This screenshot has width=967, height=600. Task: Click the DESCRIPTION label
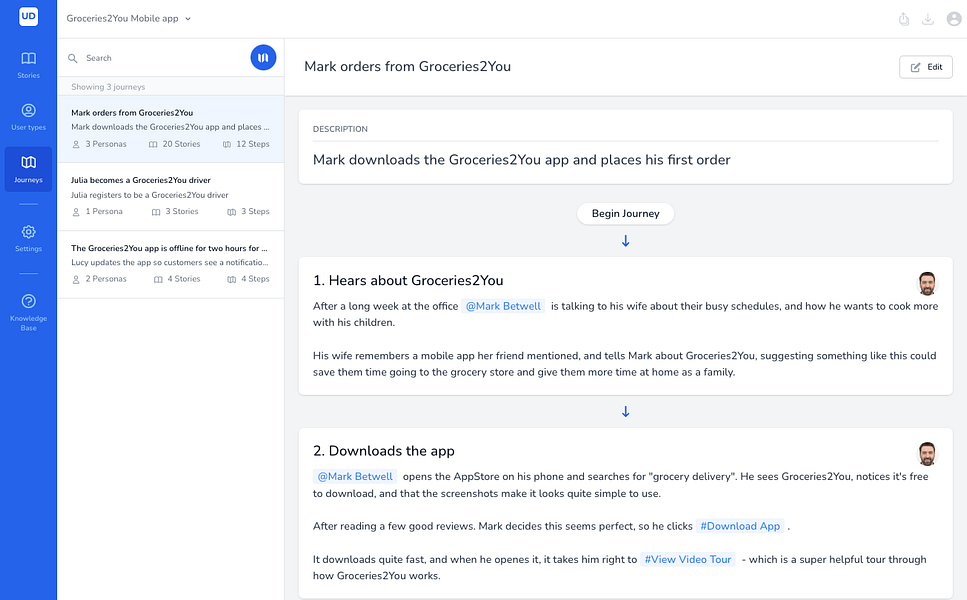[340, 129]
